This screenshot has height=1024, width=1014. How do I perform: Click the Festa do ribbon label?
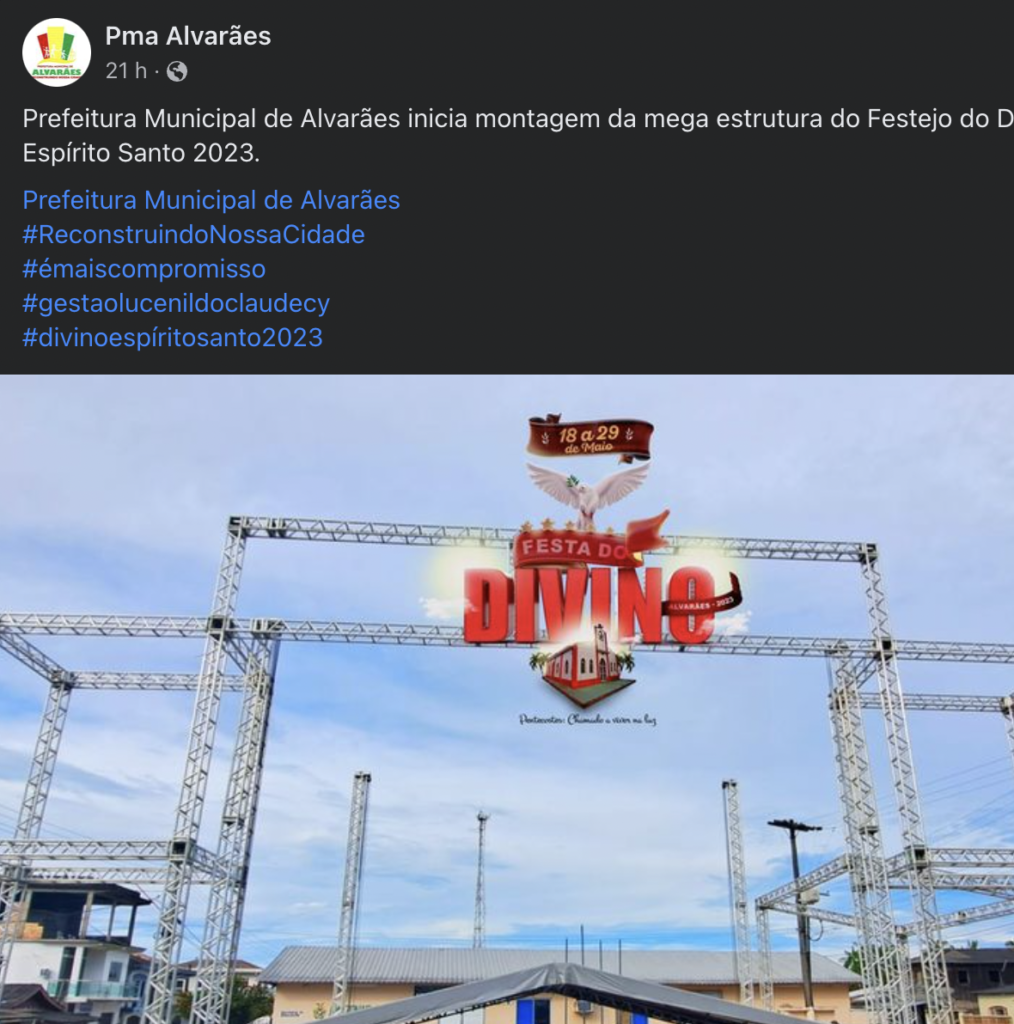click(x=575, y=548)
